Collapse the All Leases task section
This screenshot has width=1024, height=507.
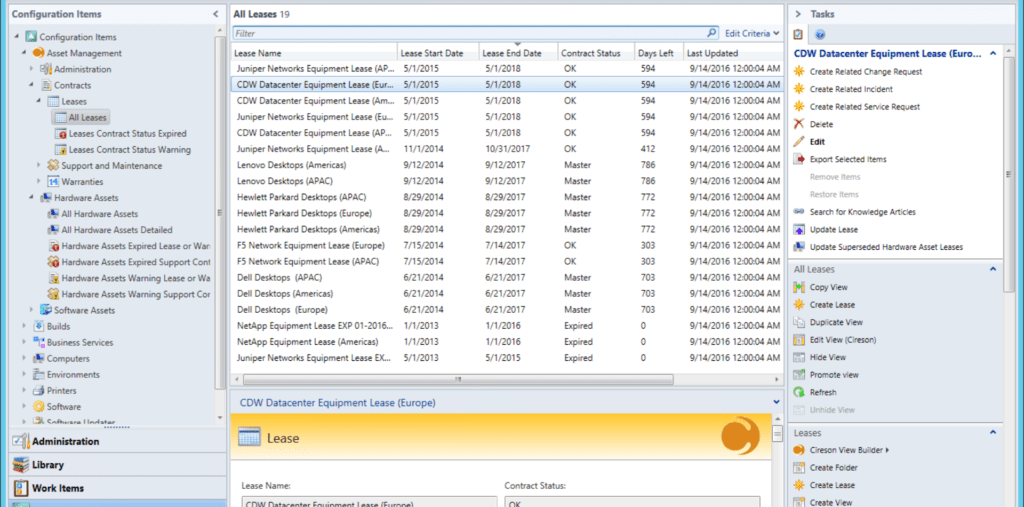coord(993,269)
